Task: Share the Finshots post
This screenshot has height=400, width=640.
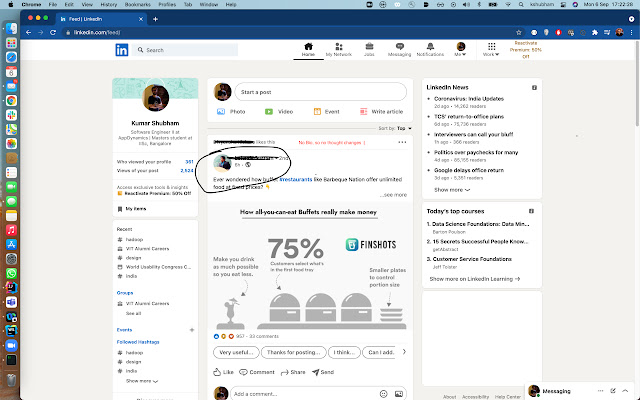Action: tap(293, 372)
